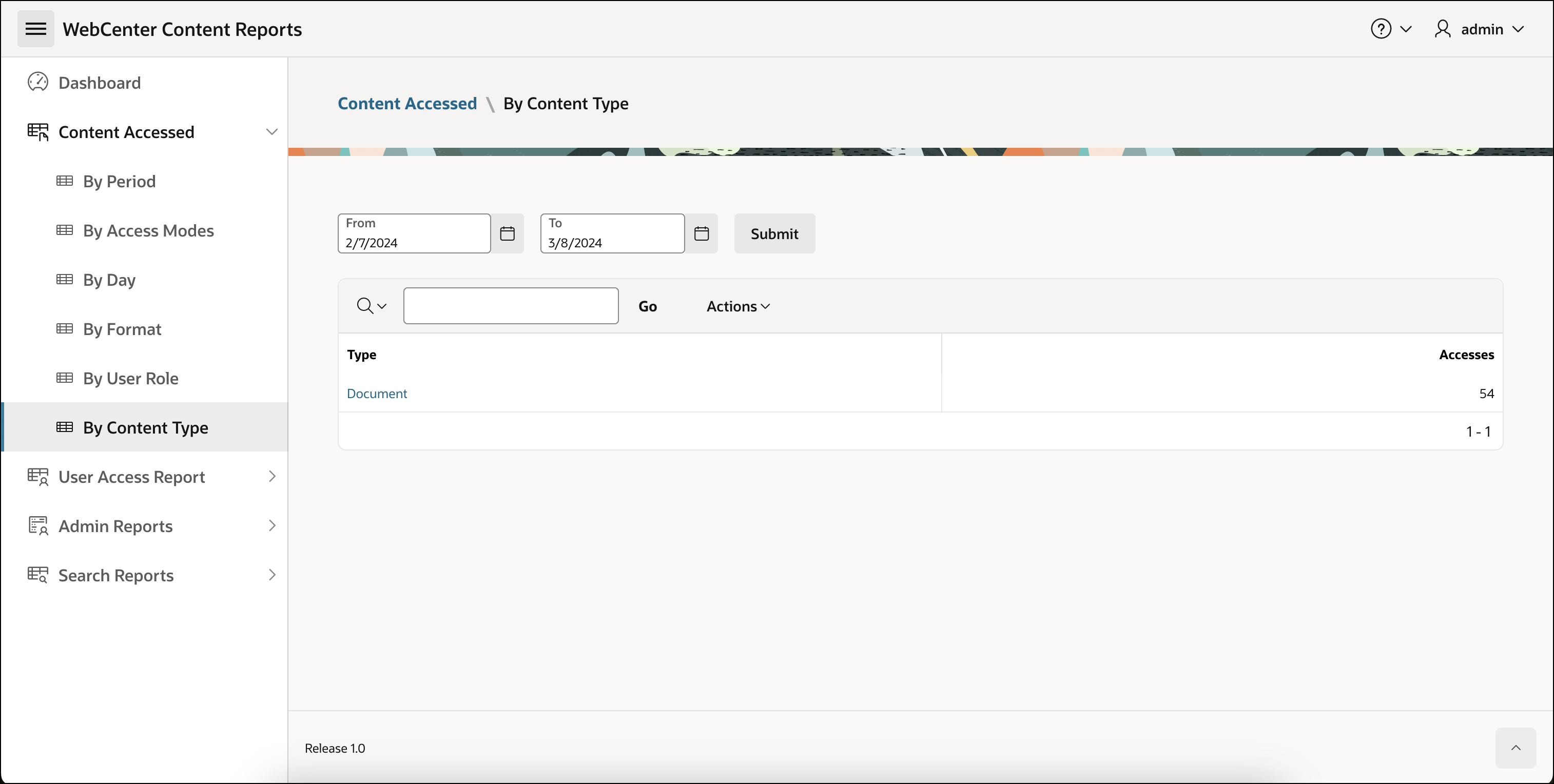1554x784 pixels.
Task: Click the User Access Report icon
Action: point(38,477)
